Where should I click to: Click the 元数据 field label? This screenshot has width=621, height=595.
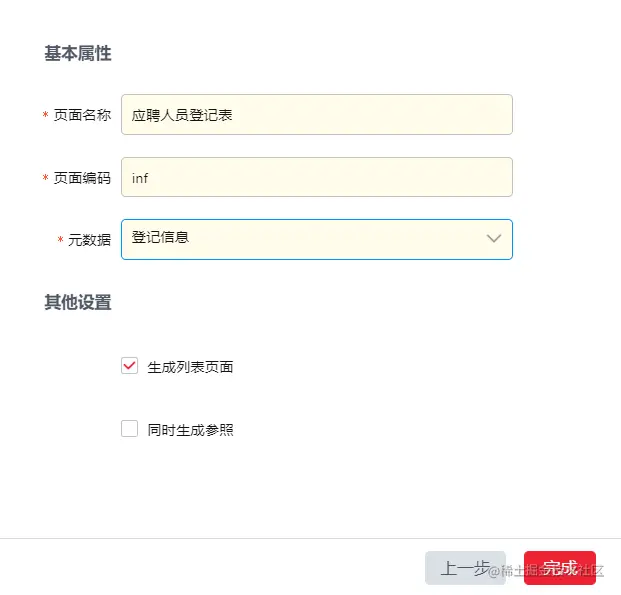coord(89,241)
